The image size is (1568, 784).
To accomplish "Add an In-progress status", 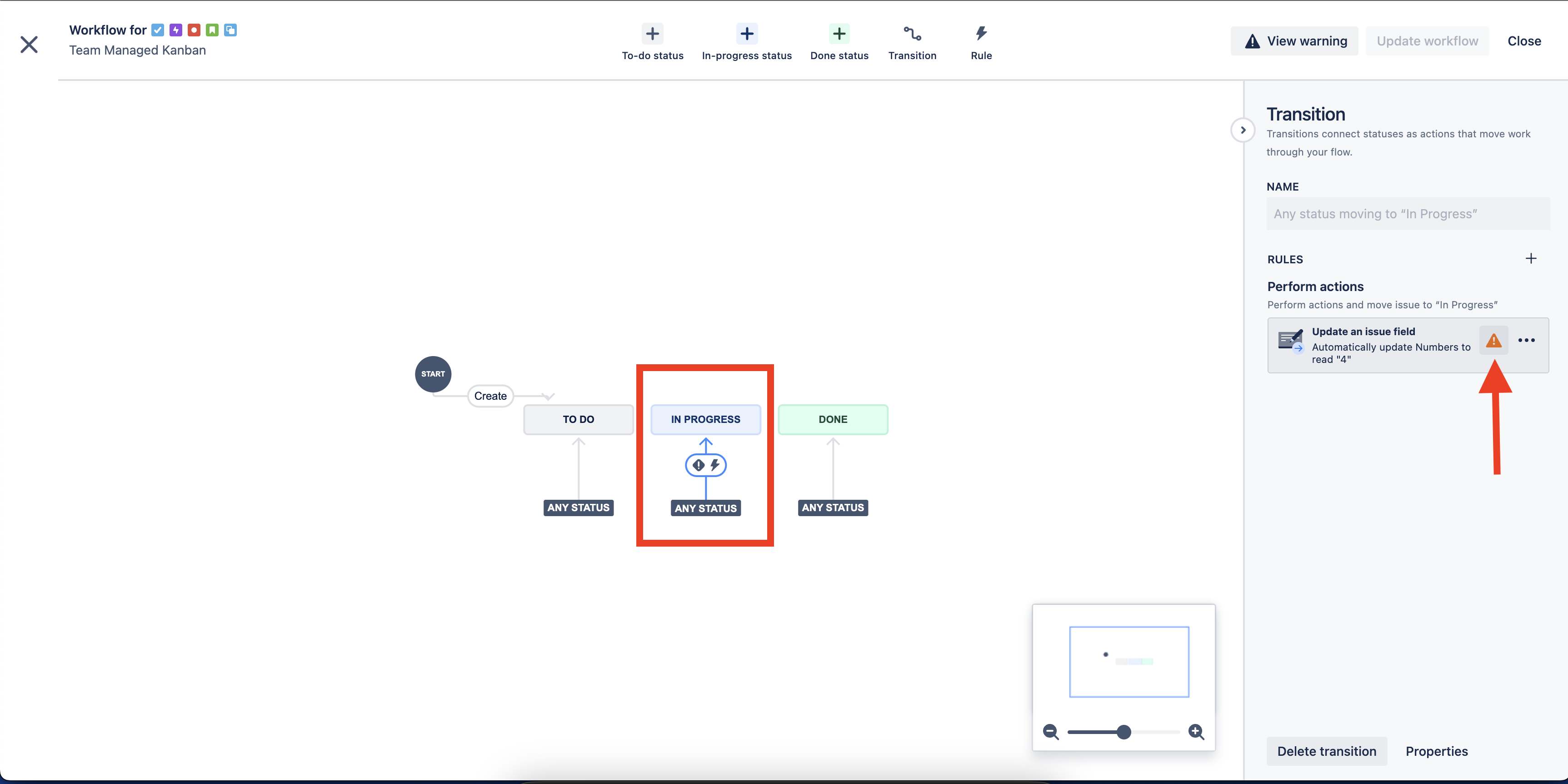I will [746, 34].
